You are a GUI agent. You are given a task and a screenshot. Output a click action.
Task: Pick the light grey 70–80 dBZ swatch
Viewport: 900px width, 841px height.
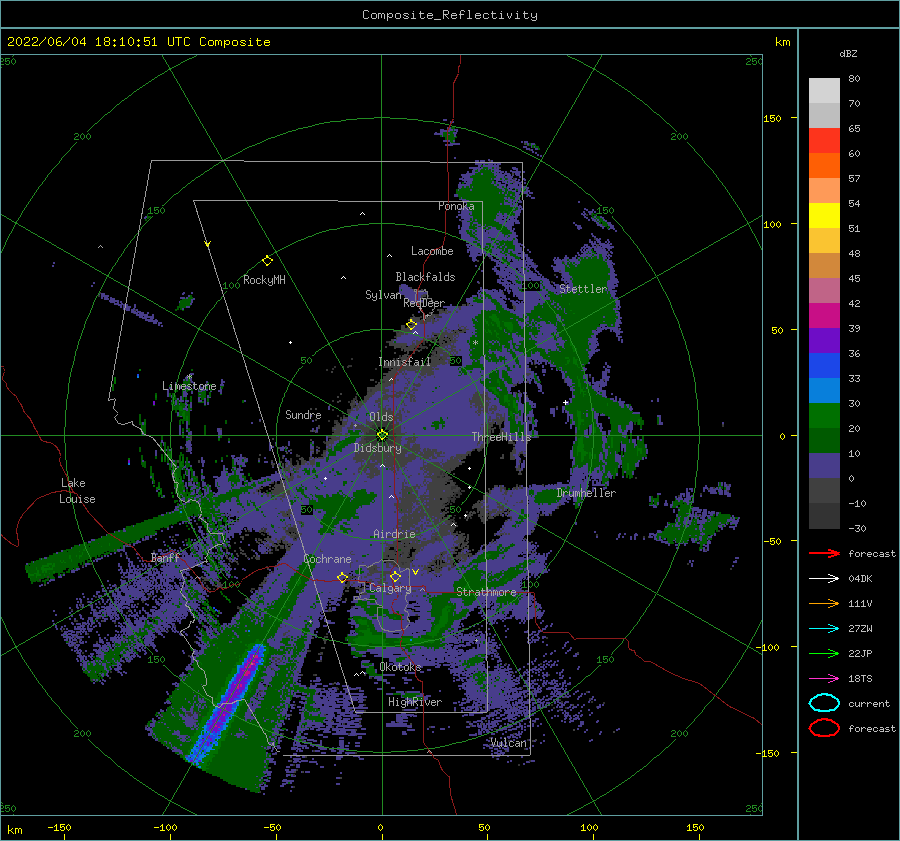point(824,91)
